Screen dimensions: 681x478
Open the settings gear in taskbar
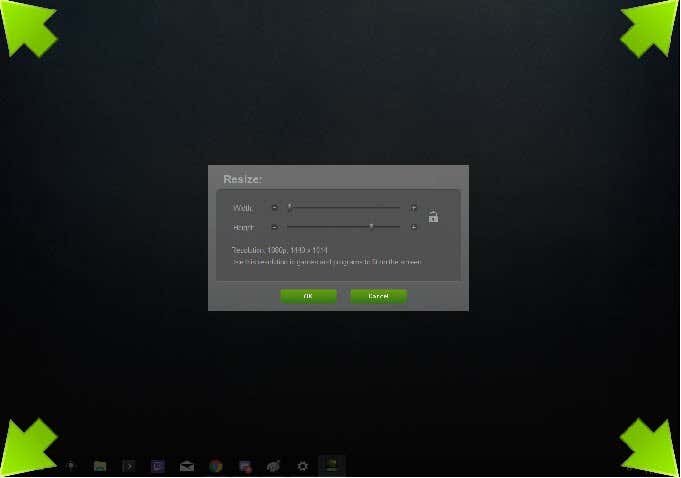[303, 466]
